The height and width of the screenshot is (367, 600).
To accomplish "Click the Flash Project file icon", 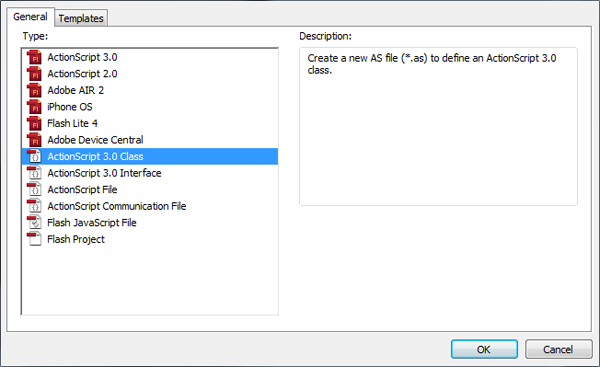I will pyautogui.click(x=34, y=239).
